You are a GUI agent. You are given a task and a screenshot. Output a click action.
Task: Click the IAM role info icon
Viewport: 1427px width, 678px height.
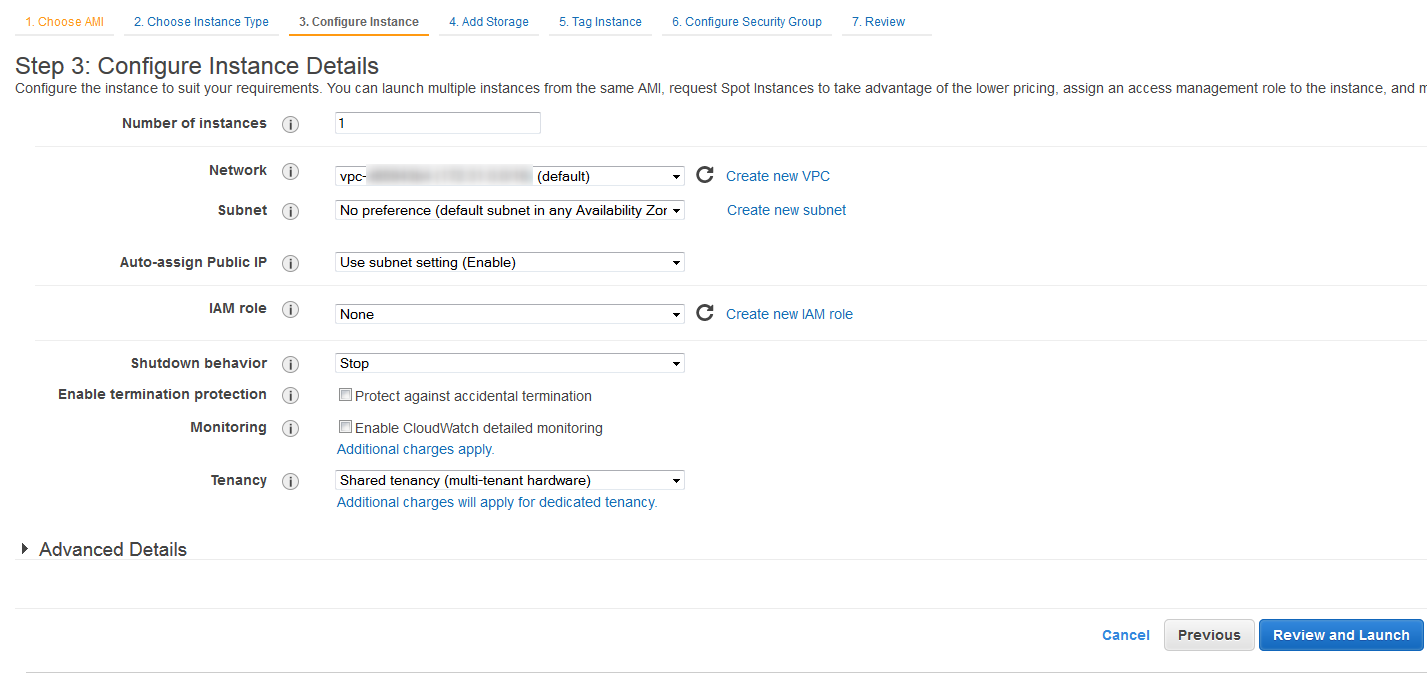(290, 309)
